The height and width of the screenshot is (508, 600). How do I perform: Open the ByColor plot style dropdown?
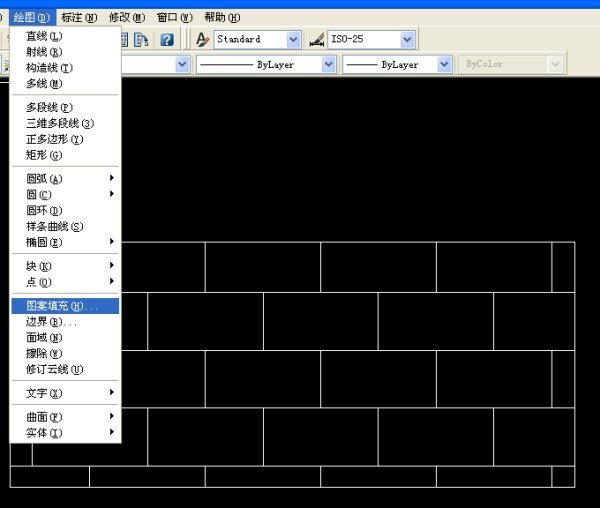[553, 64]
